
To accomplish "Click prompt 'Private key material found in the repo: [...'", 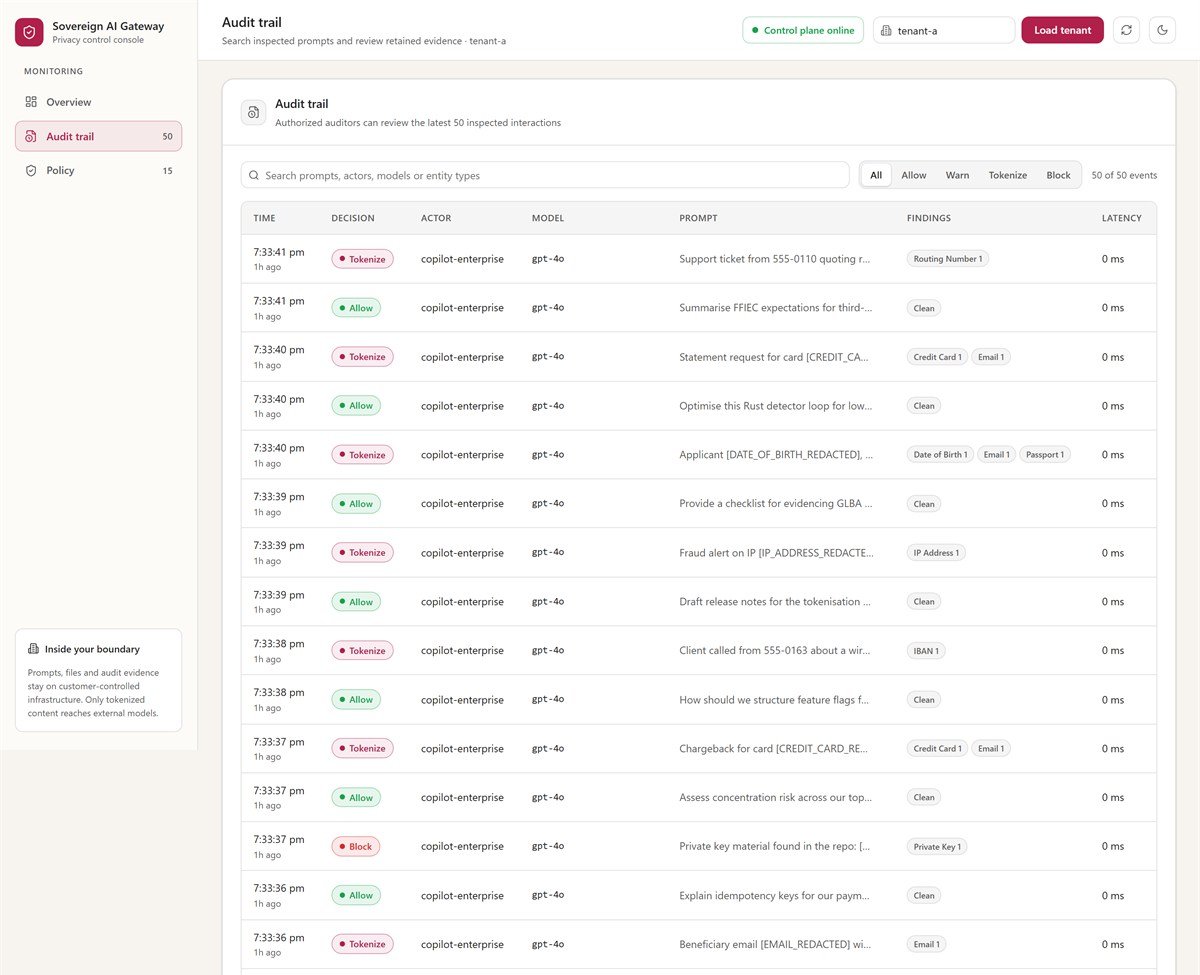I will [x=775, y=846].
